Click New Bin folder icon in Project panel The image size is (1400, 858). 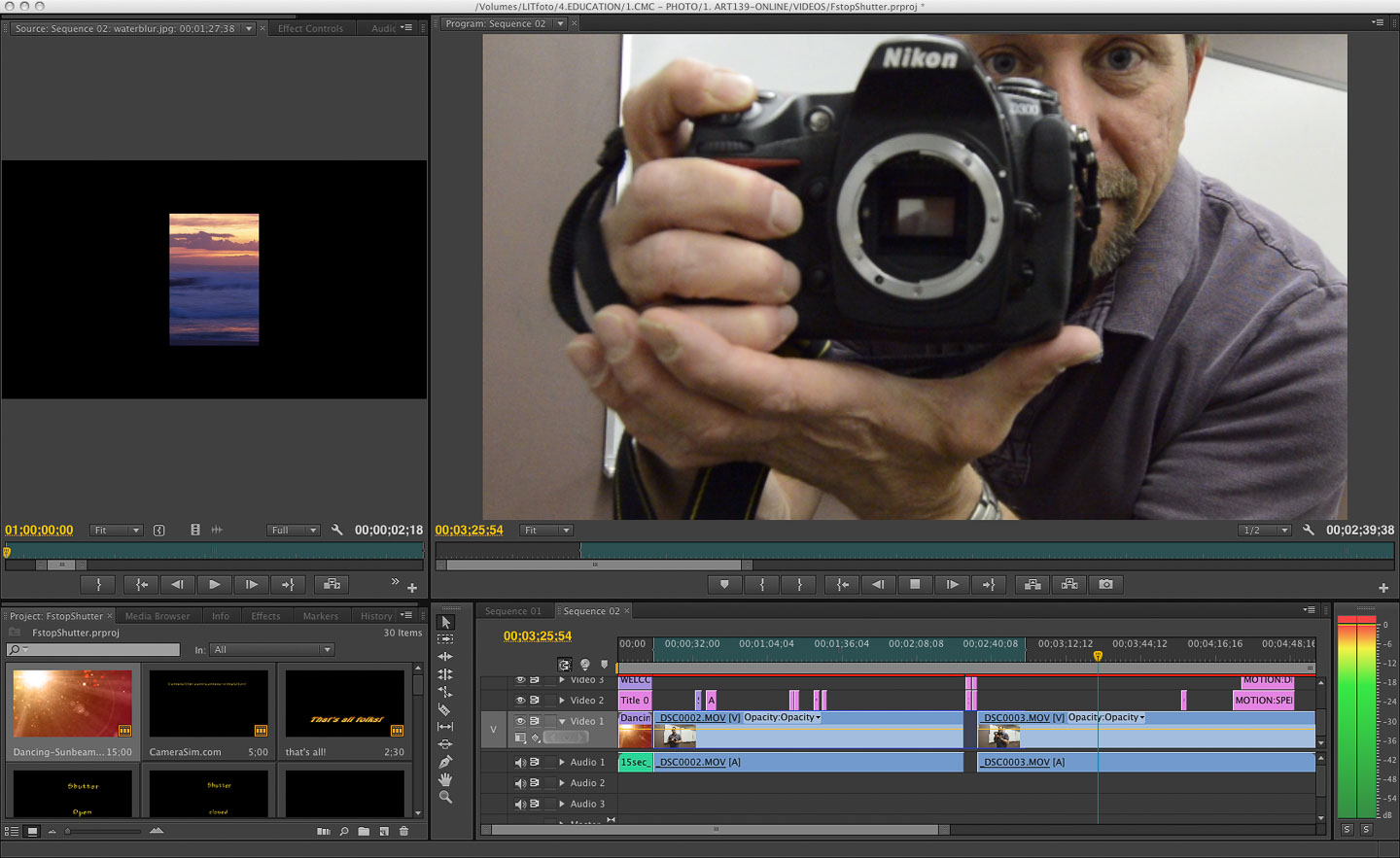(364, 831)
